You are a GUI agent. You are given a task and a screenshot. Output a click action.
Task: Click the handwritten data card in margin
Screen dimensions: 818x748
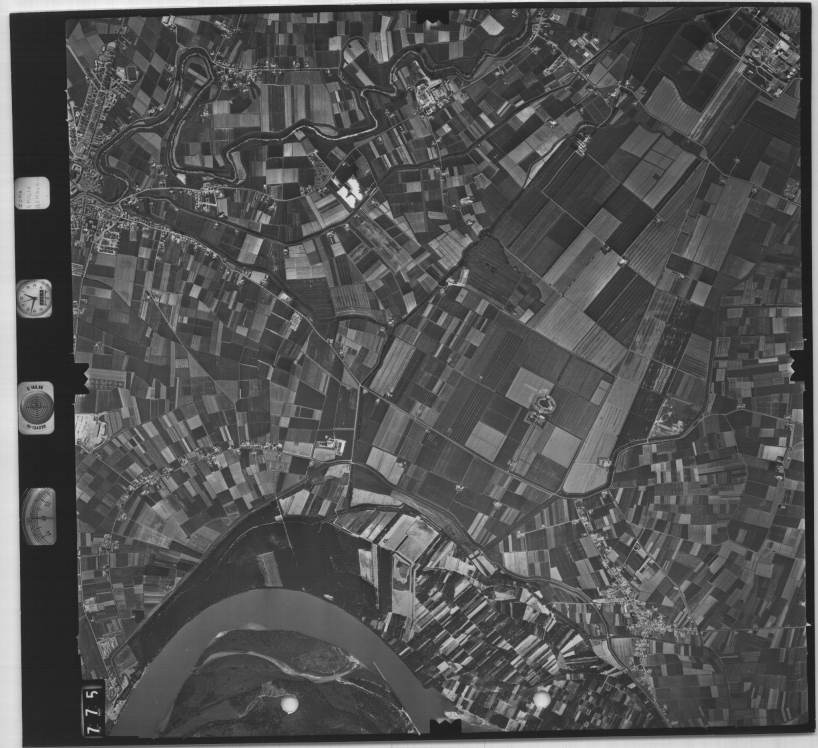click(33, 192)
